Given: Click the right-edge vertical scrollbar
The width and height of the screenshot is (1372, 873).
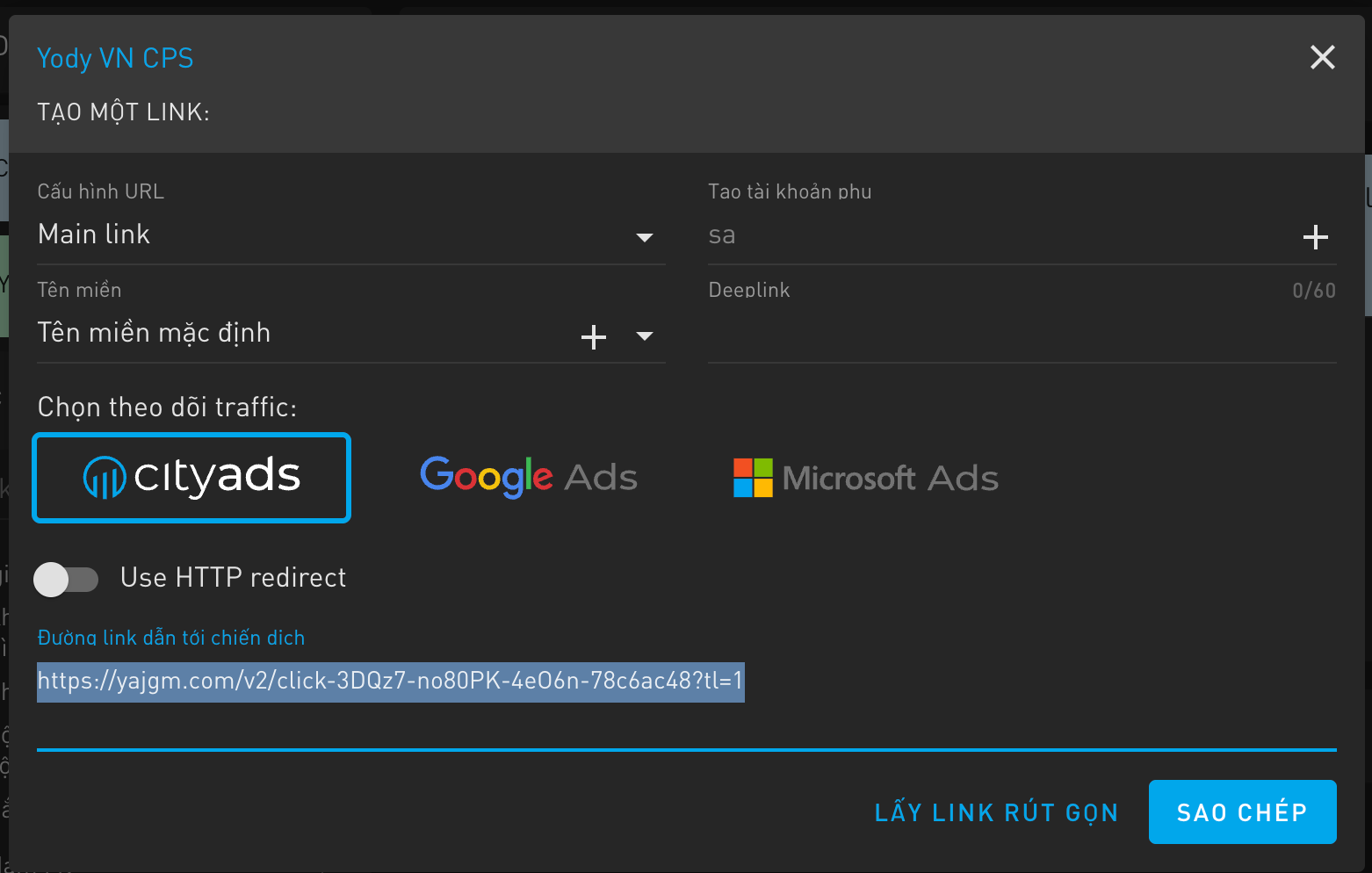Looking at the screenshot, I should [1368, 235].
